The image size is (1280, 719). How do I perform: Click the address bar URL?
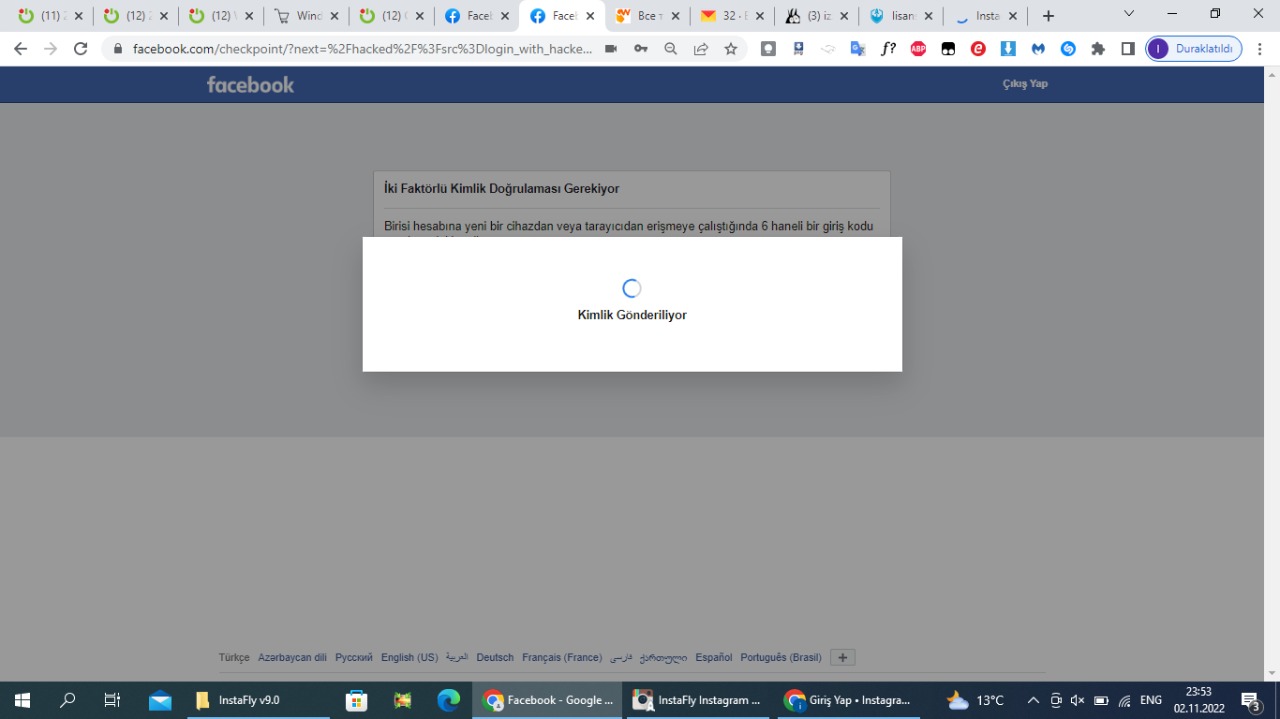362,48
